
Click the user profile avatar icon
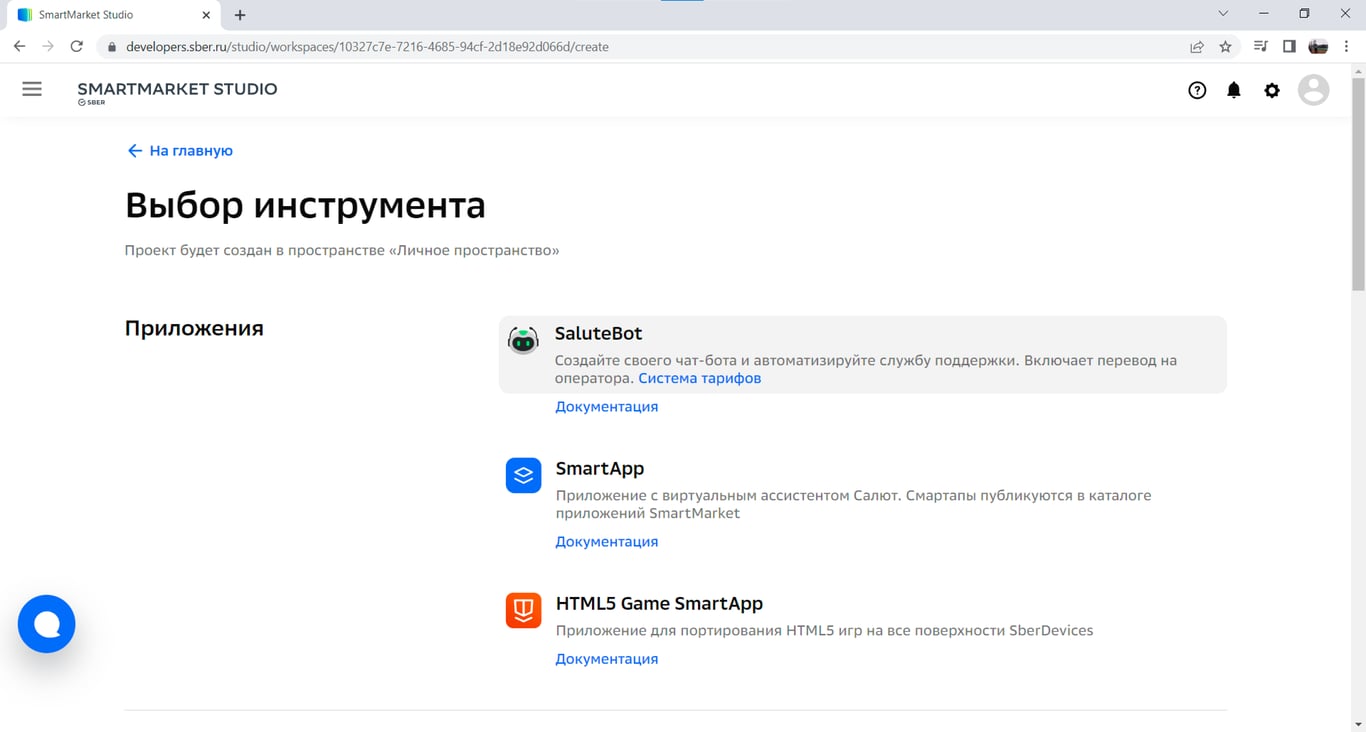1313,90
